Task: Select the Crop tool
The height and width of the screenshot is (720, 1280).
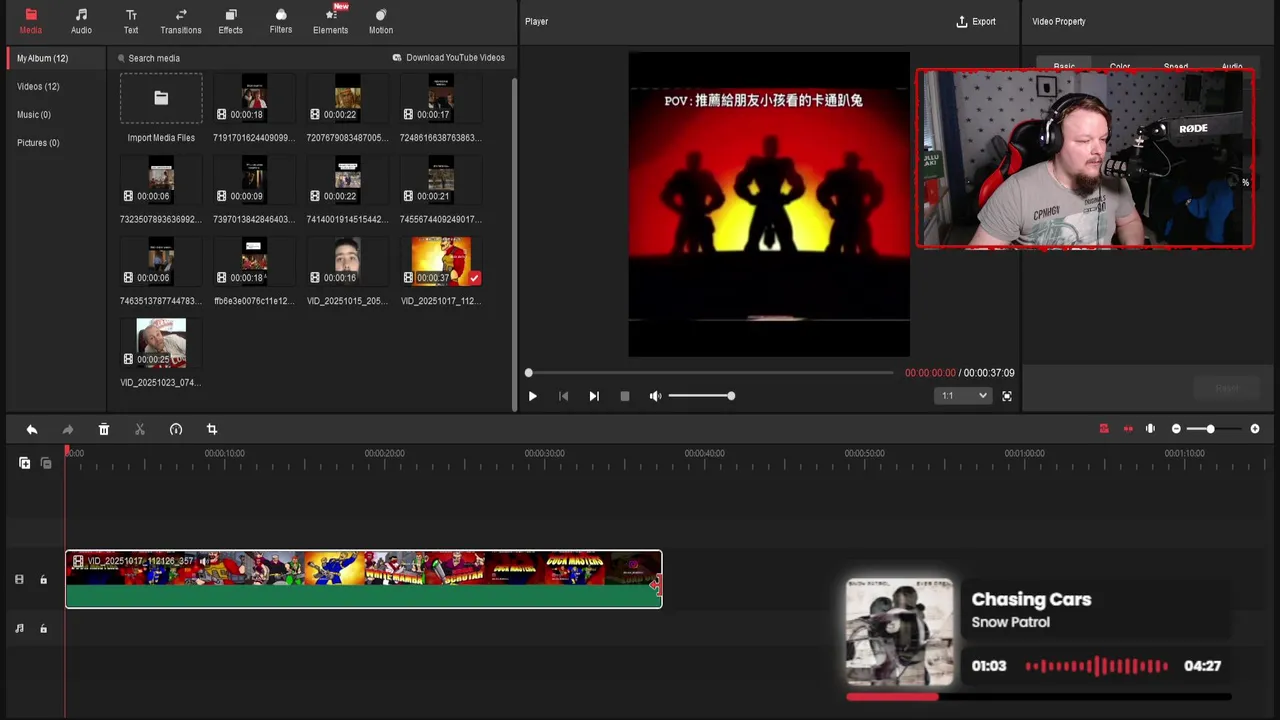Action: click(x=212, y=429)
